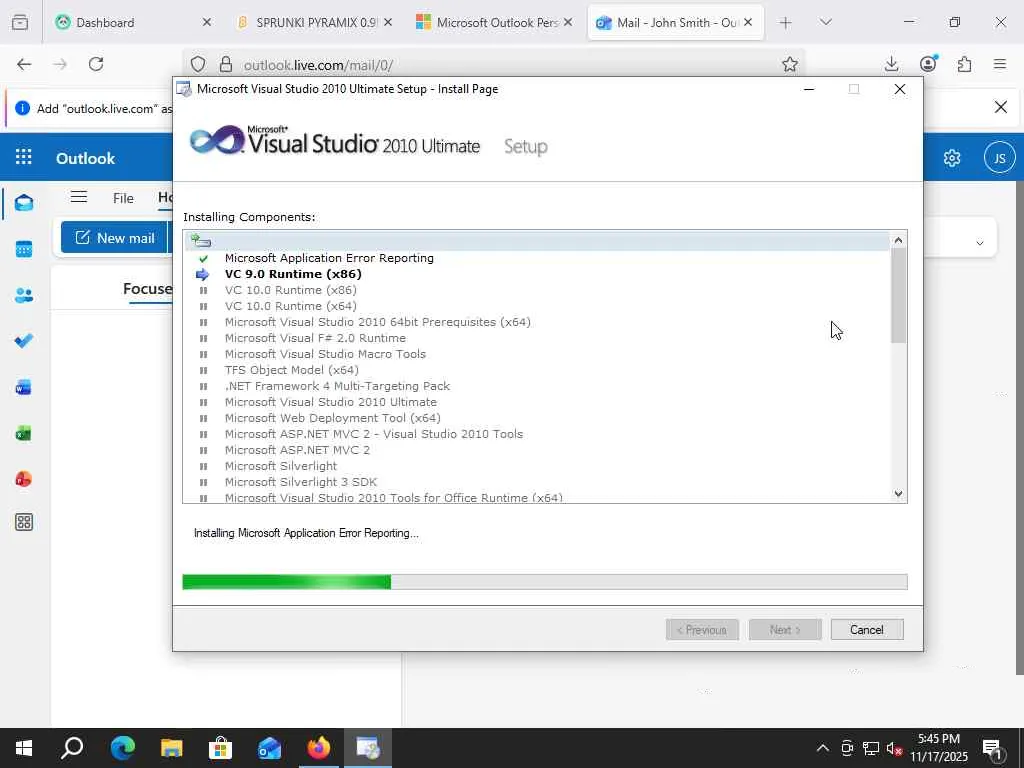Click the URL address bar
Viewport: 1024px width, 768px height.
pos(496,64)
